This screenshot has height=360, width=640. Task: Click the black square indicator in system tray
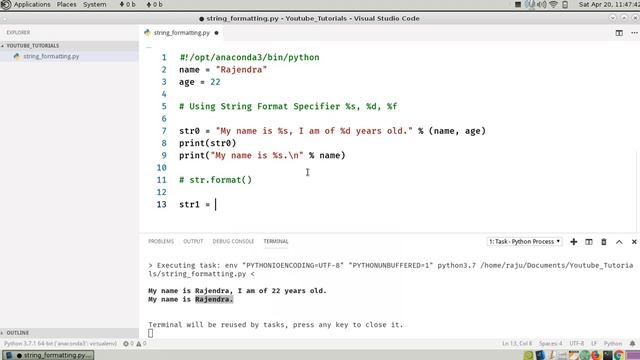518,4
